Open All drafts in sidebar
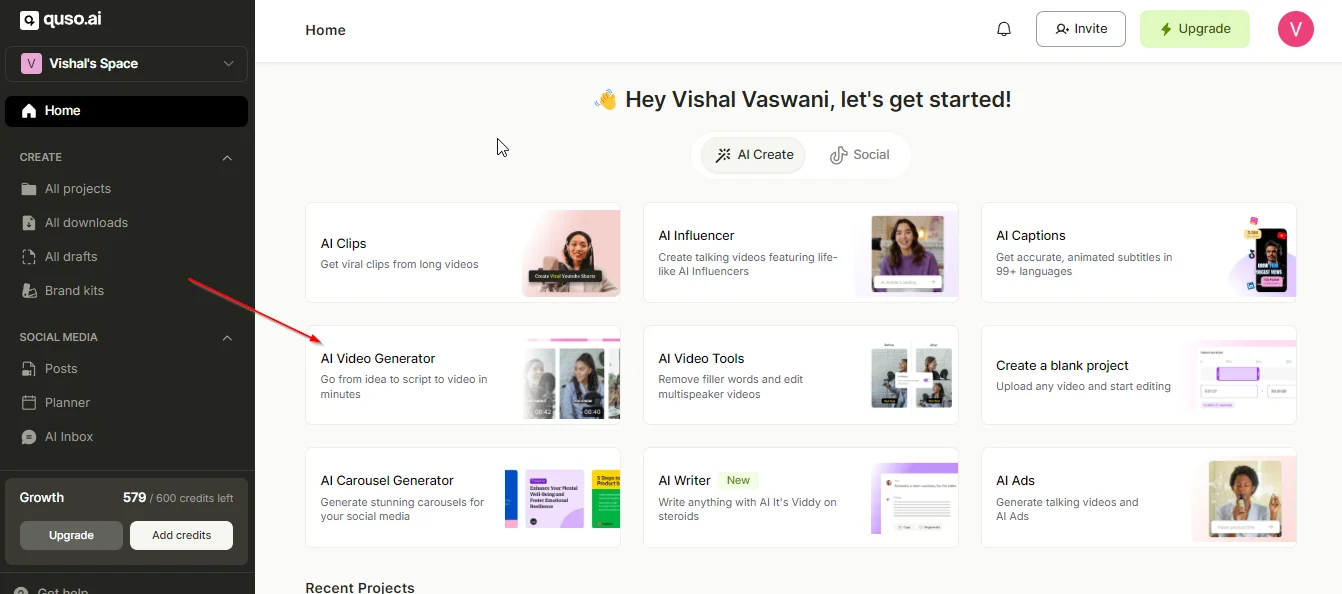This screenshot has height=594, width=1342. (x=126, y=257)
